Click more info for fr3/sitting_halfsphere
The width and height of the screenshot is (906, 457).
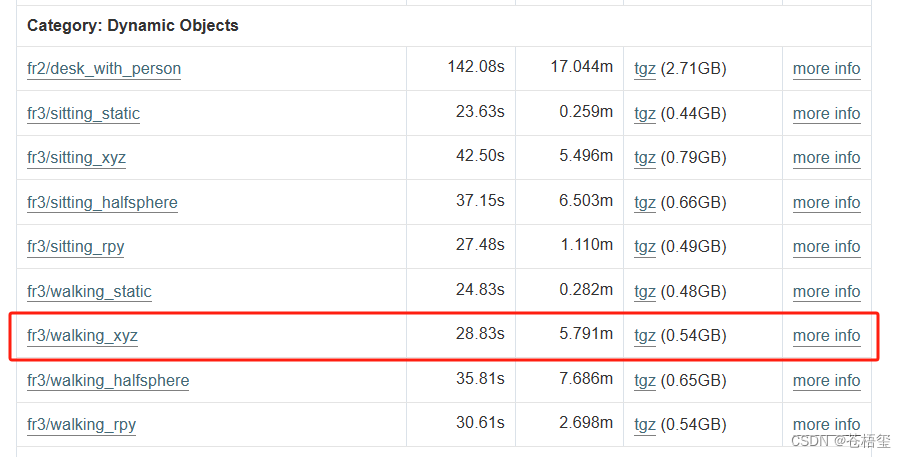(826, 202)
